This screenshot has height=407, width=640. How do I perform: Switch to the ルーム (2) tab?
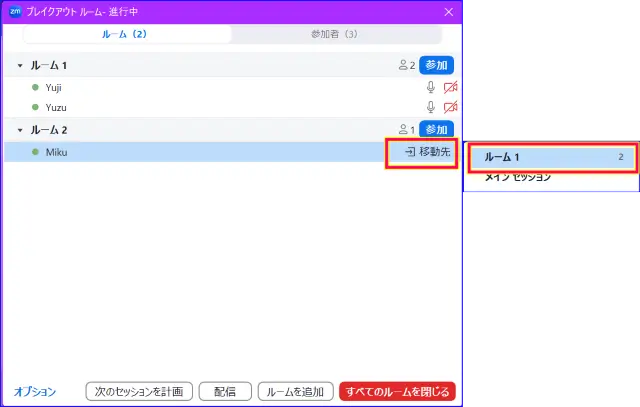125,34
